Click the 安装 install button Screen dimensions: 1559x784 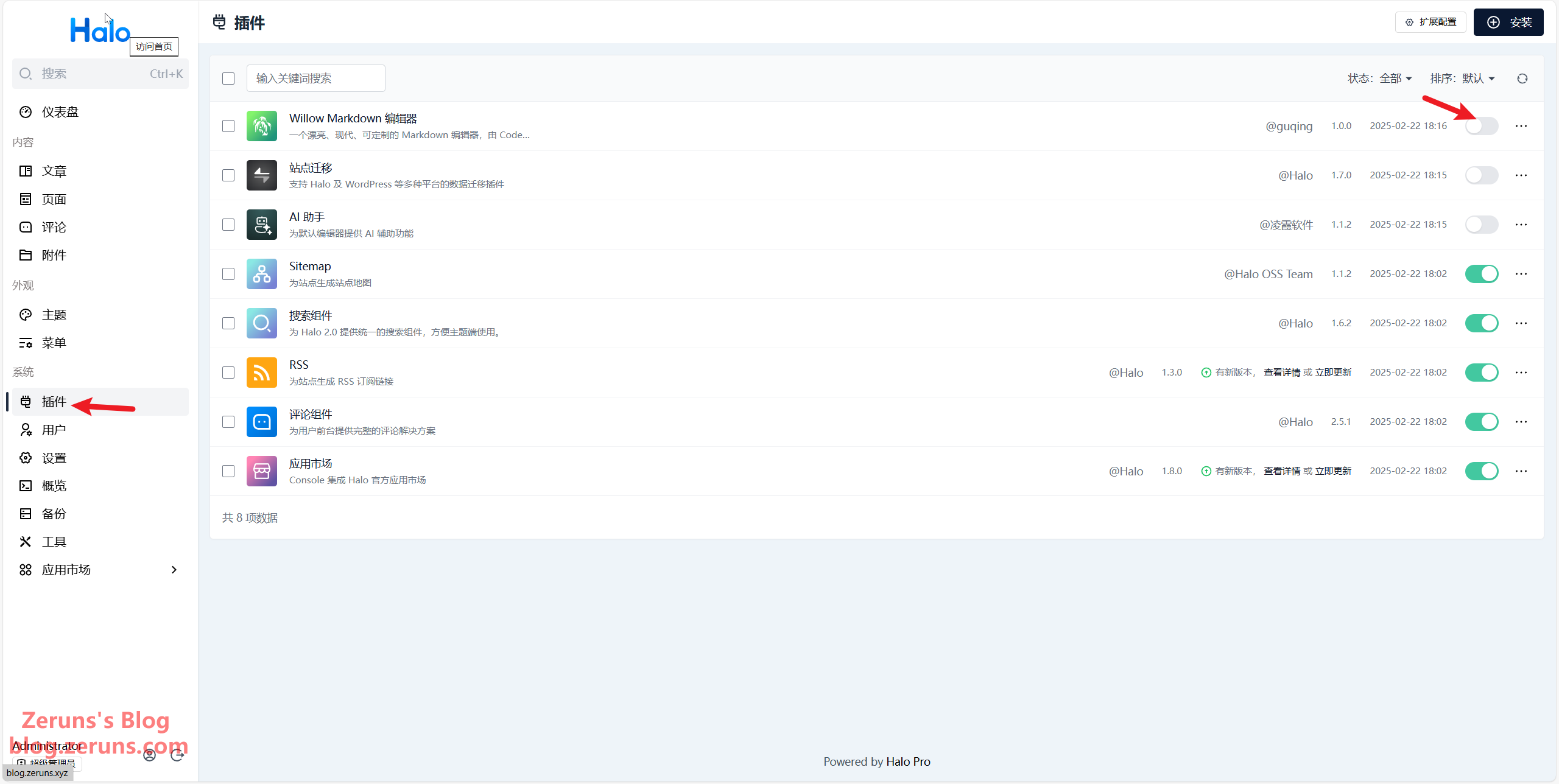[1508, 23]
